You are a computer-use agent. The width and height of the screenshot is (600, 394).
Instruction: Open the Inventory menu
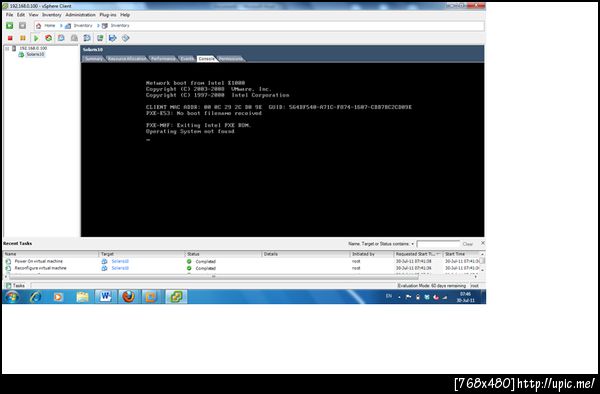(52, 15)
